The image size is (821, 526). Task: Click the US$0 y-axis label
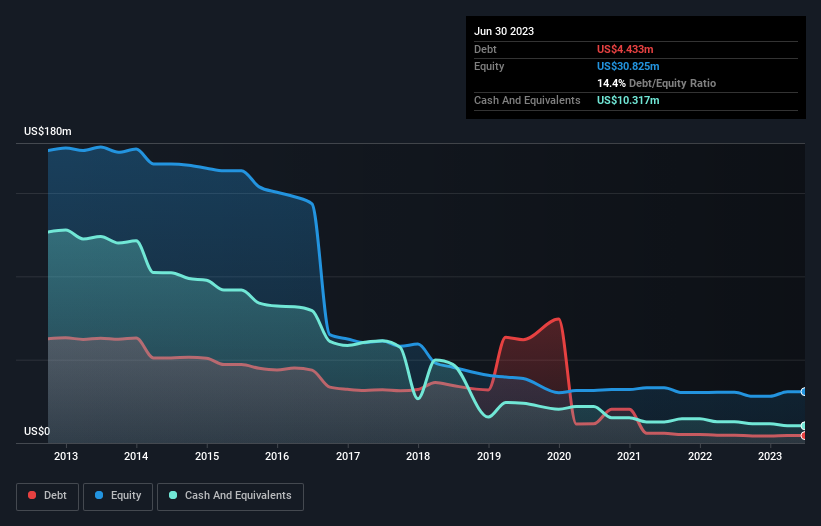click(37, 431)
